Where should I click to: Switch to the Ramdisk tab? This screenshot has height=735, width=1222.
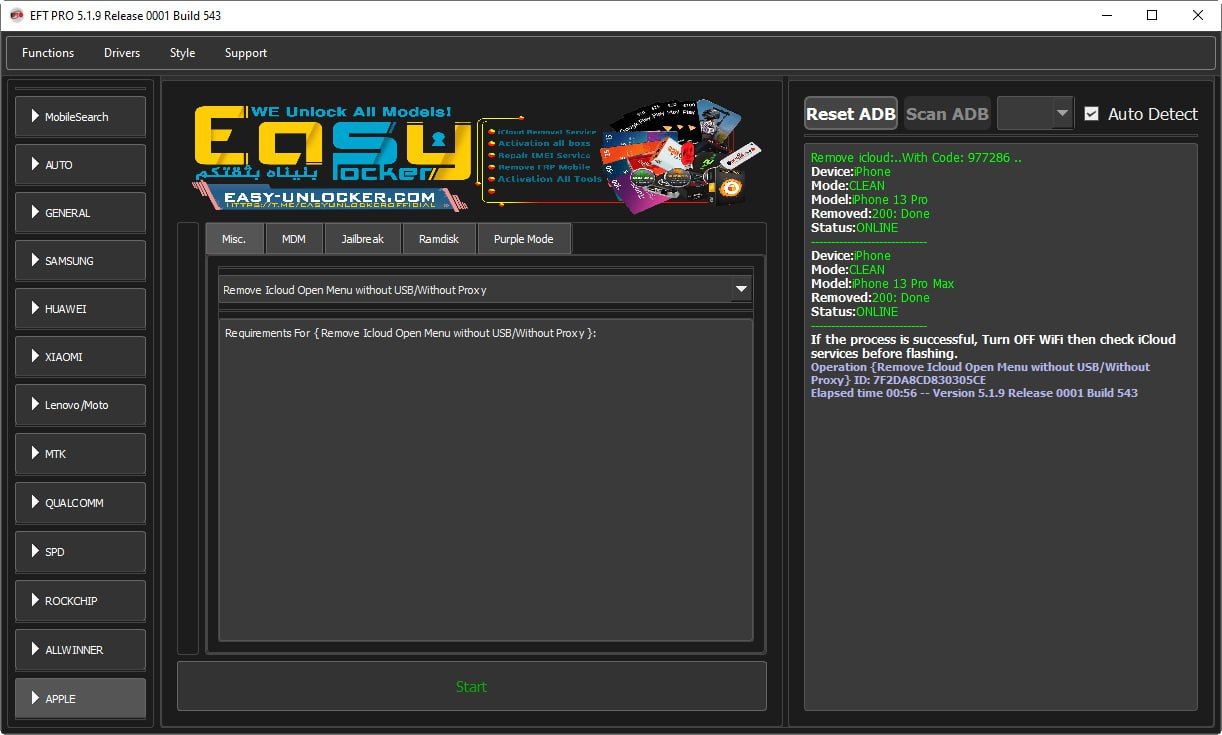click(439, 239)
